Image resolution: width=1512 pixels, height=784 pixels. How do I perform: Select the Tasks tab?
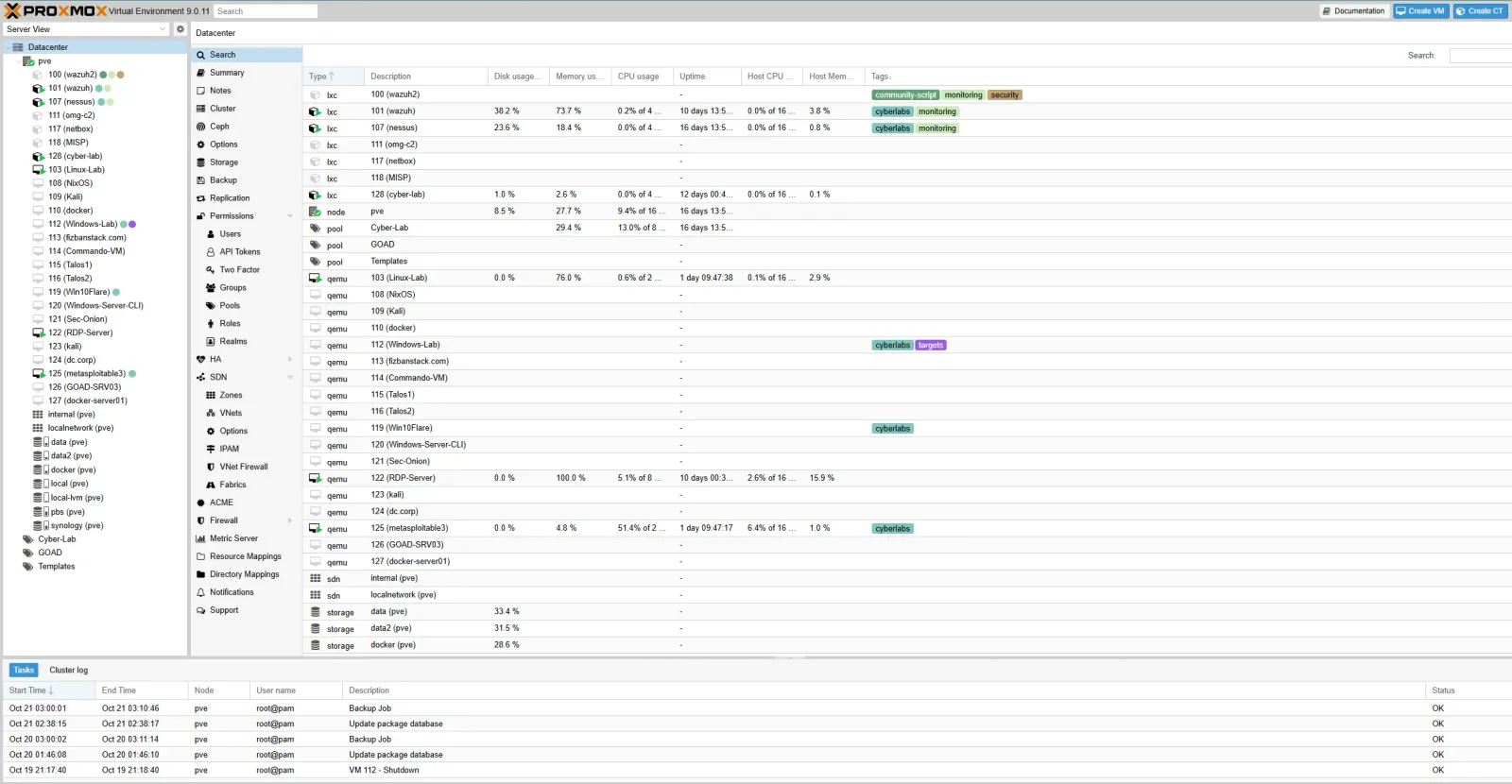pyautogui.click(x=24, y=670)
